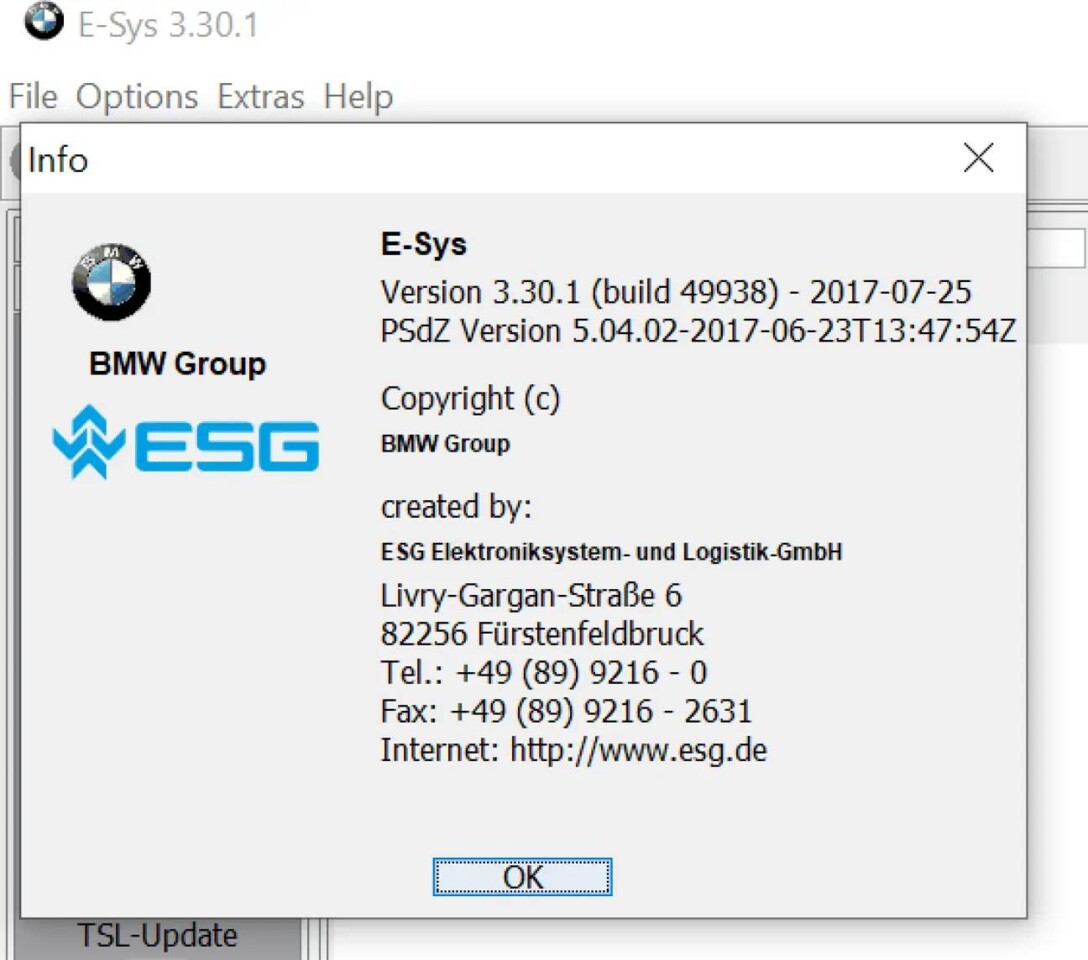Click OK to dismiss Info dialog
This screenshot has height=960, width=1088.
pyautogui.click(x=522, y=877)
